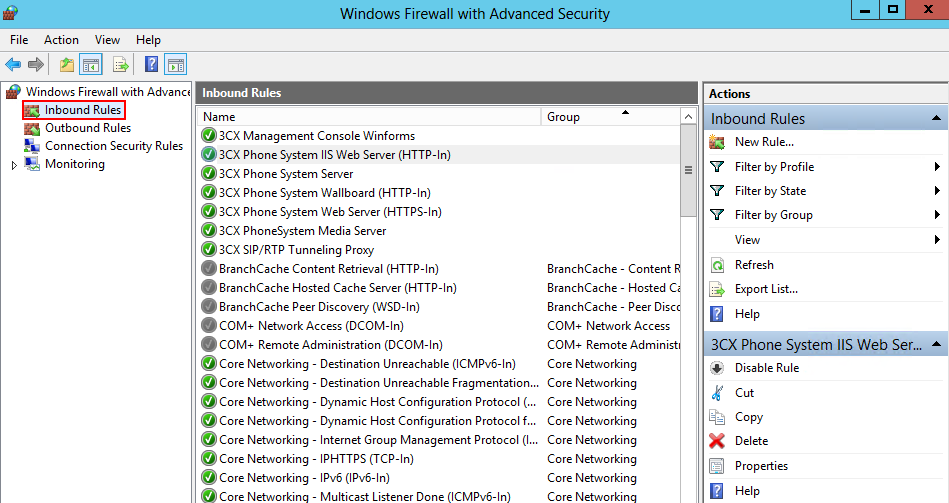Click the funnel icon for Filter by State
The height and width of the screenshot is (503, 949).
[717, 191]
